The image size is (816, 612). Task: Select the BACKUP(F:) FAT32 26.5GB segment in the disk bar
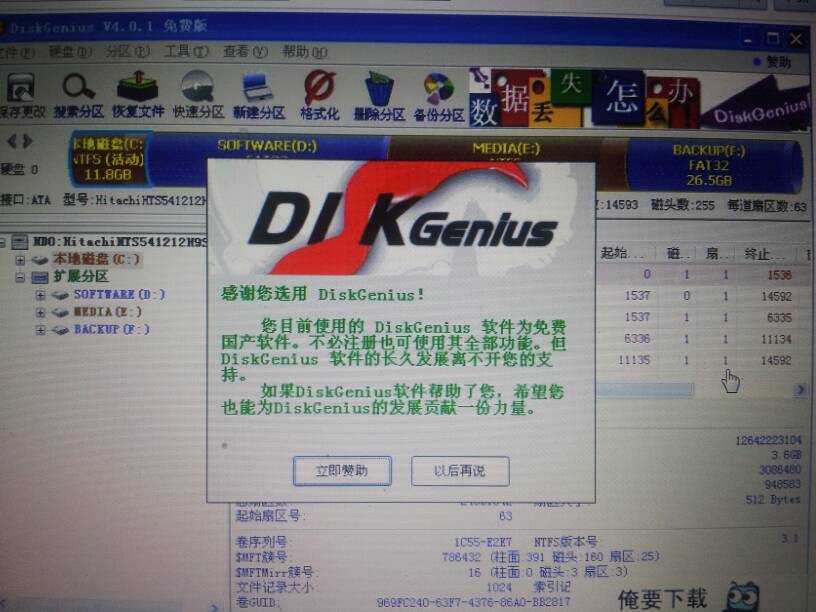tap(710, 165)
